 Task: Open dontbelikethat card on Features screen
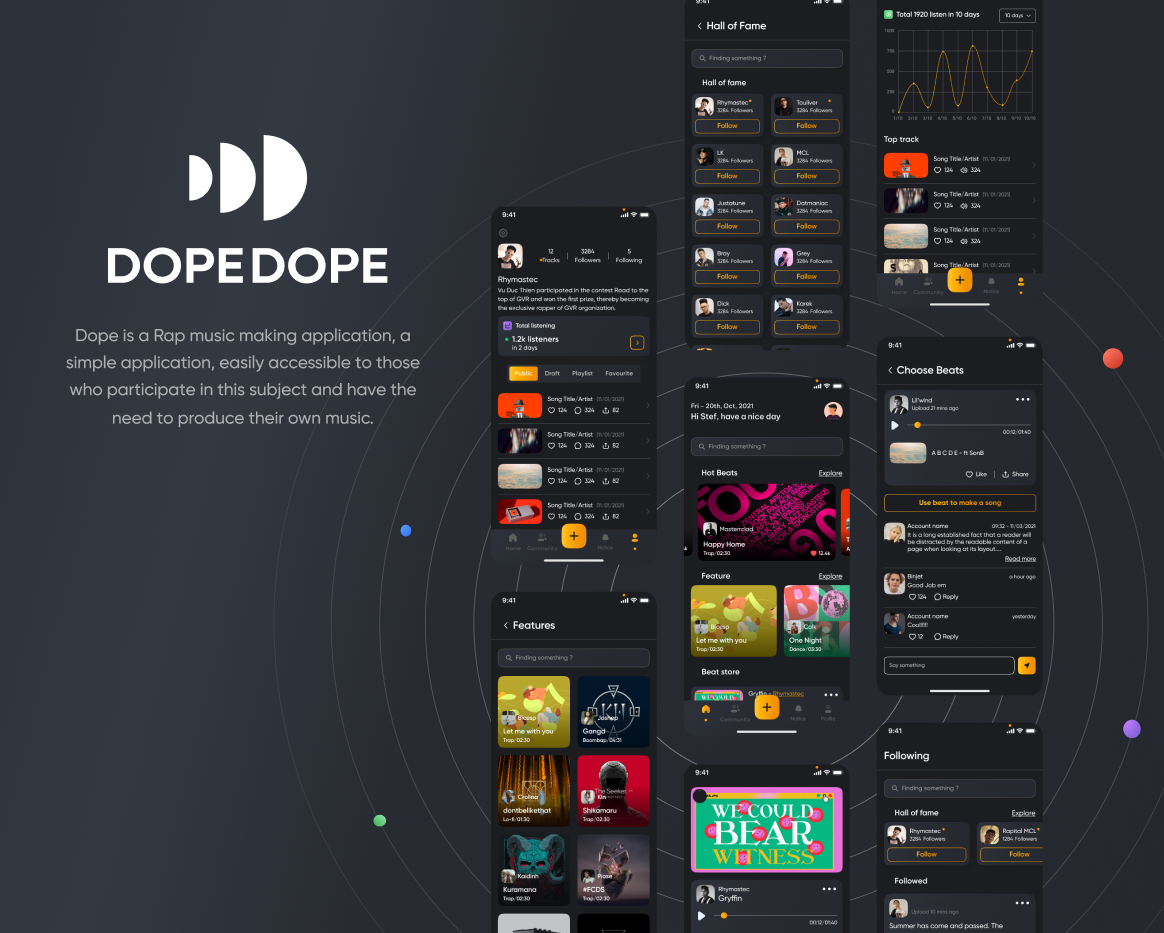[534, 791]
